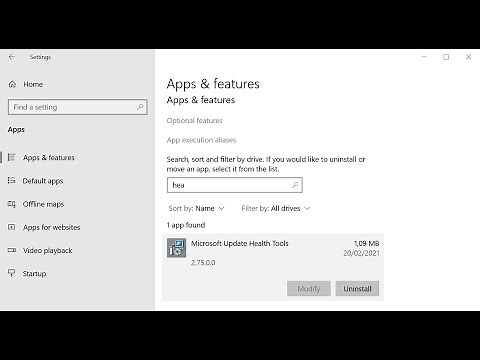Go back using the Settings back arrow
The width and height of the screenshot is (480, 360).
[x=12, y=57]
